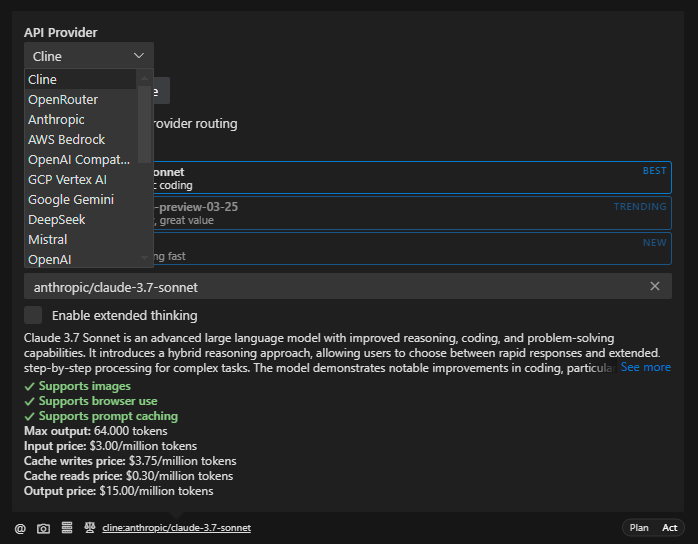Click the Supports images line

77,386
